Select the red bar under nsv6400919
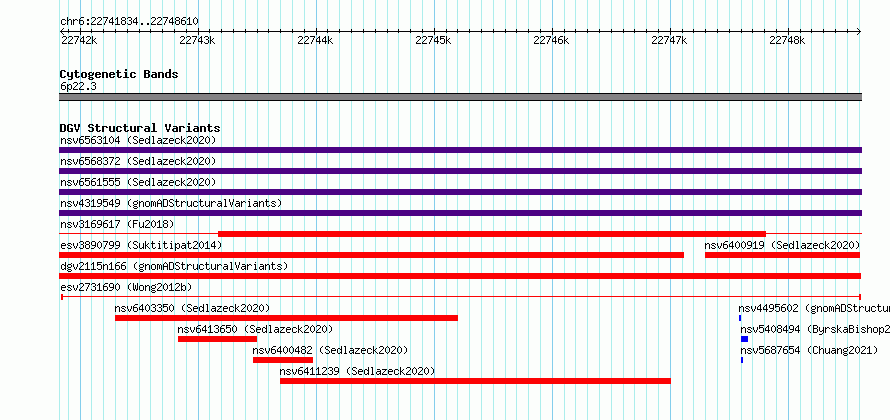The width and height of the screenshot is (890, 420). coord(783,255)
